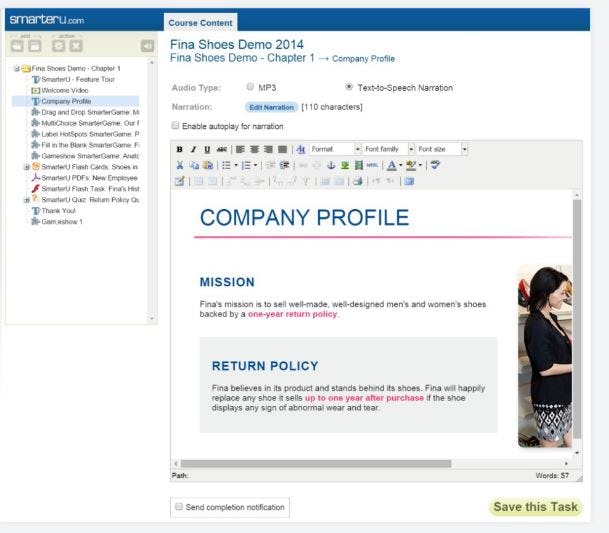Copy the selected content

click(x=194, y=165)
